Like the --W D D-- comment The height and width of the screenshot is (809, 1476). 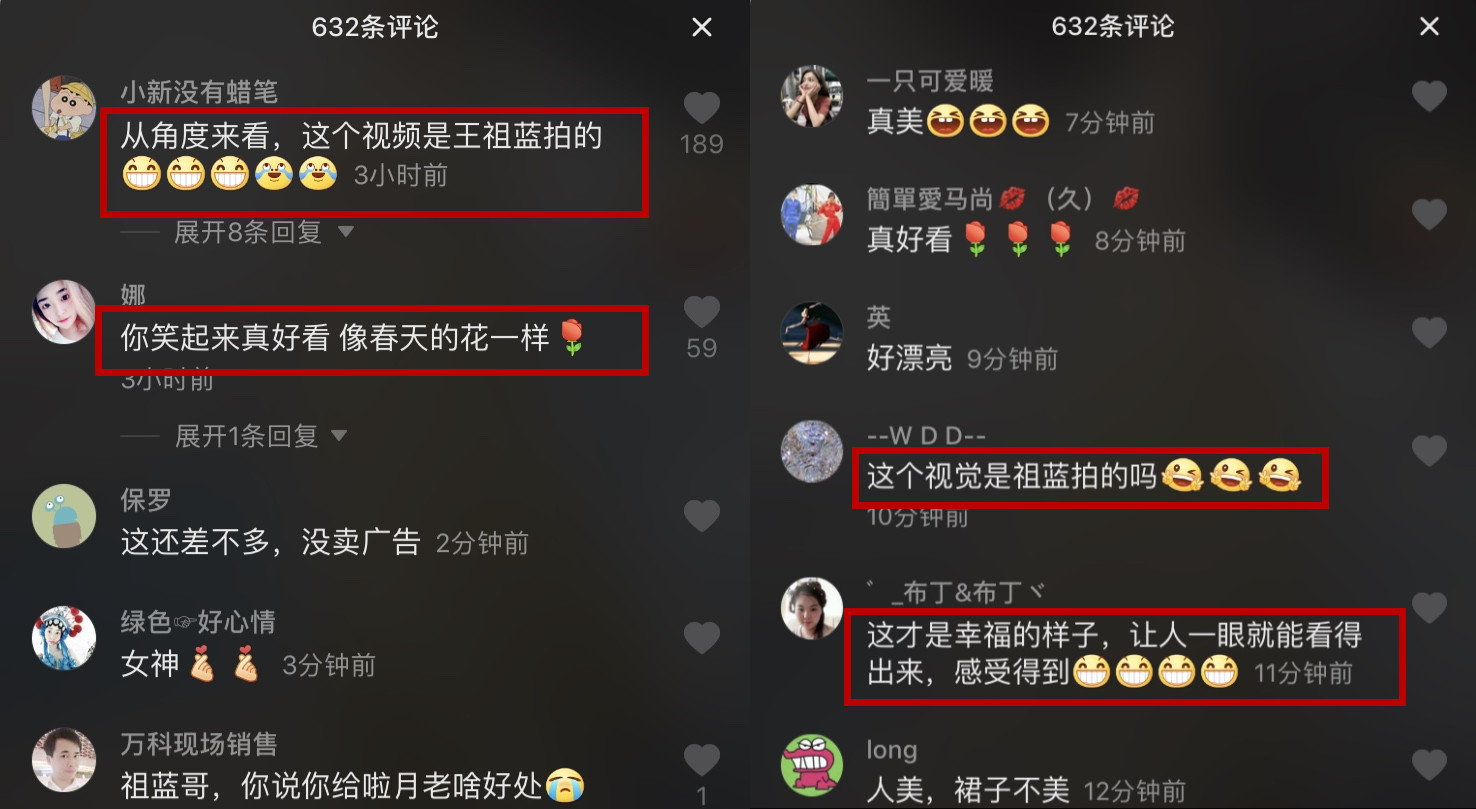[x=1429, y=450]
